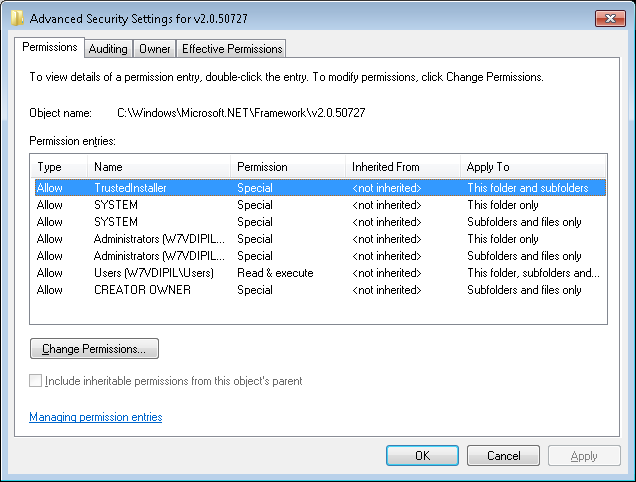Click the Cancel button

(503, 456)
